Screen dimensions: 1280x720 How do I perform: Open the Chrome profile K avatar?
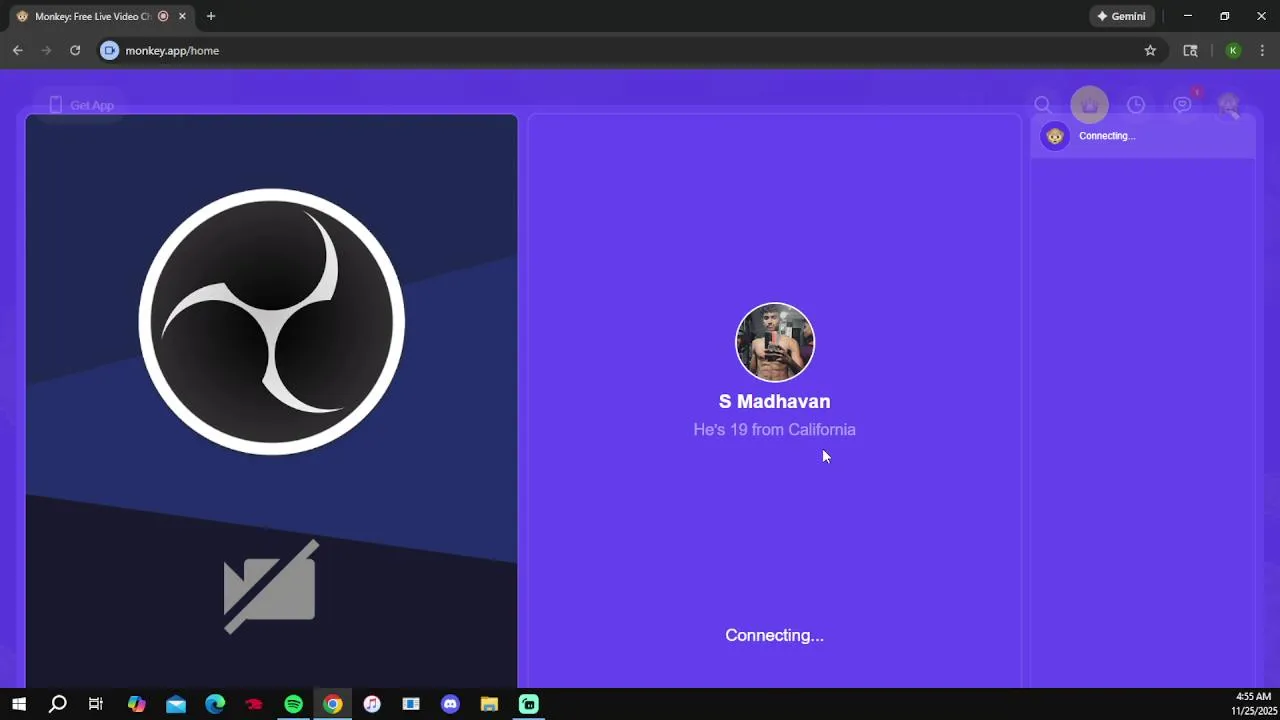point(1233,50)
